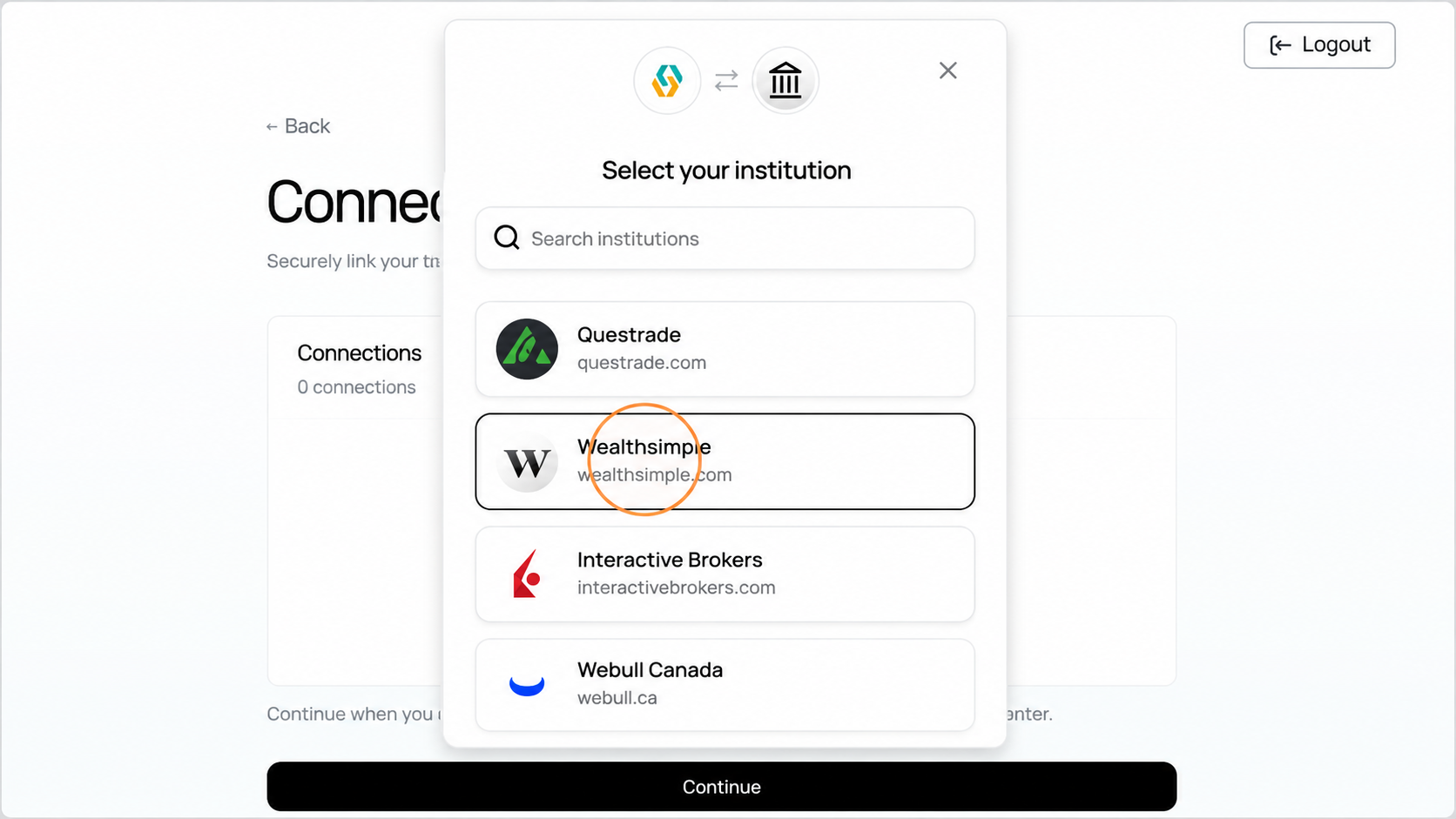Screen dimensions: 1456x819
Task: Select the Questrade logo icon
Action: (527, 349)
